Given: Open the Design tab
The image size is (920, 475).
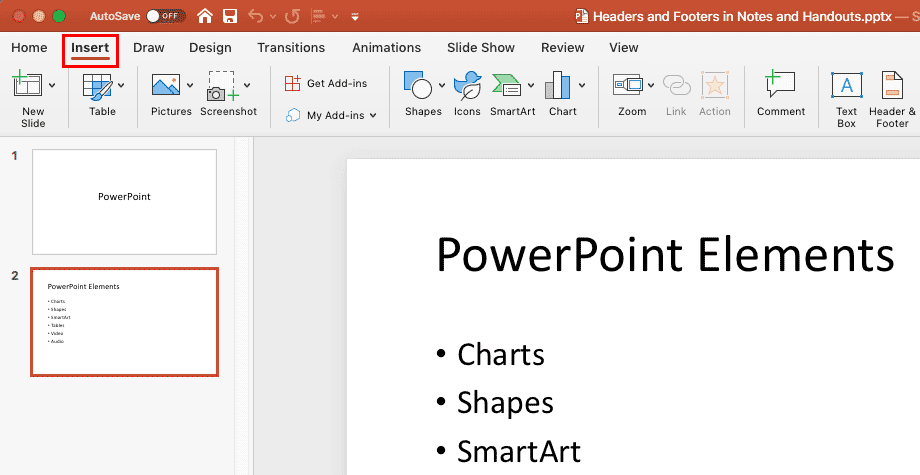Looking at the screenshot, I should click(x=210, y=48).
